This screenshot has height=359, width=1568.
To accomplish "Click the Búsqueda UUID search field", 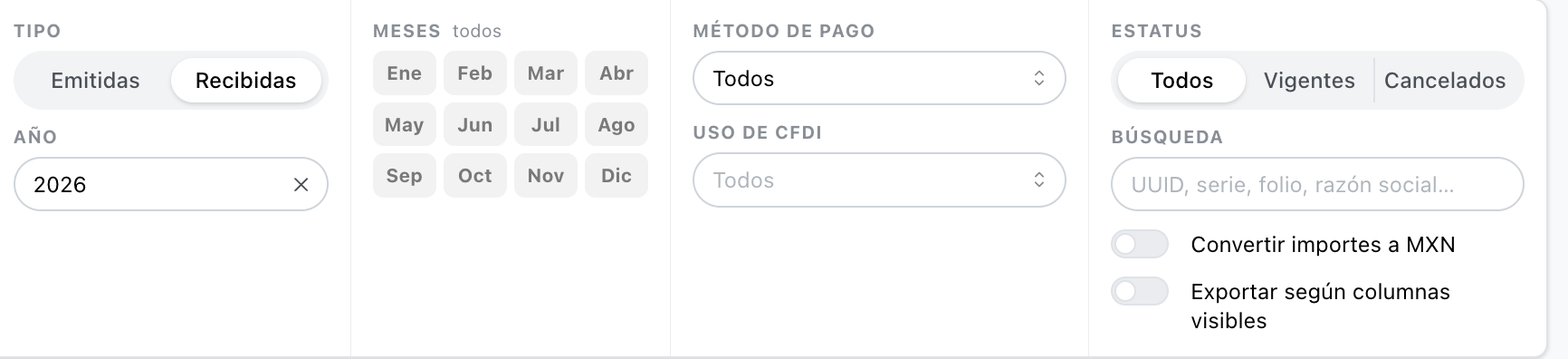I will coord(1317,185).
